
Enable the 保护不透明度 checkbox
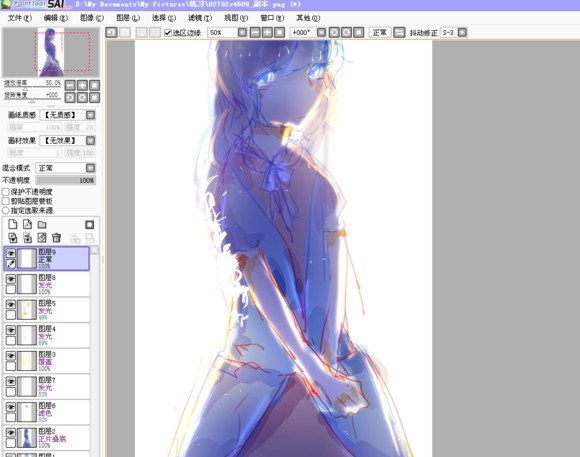pos(6,192)
